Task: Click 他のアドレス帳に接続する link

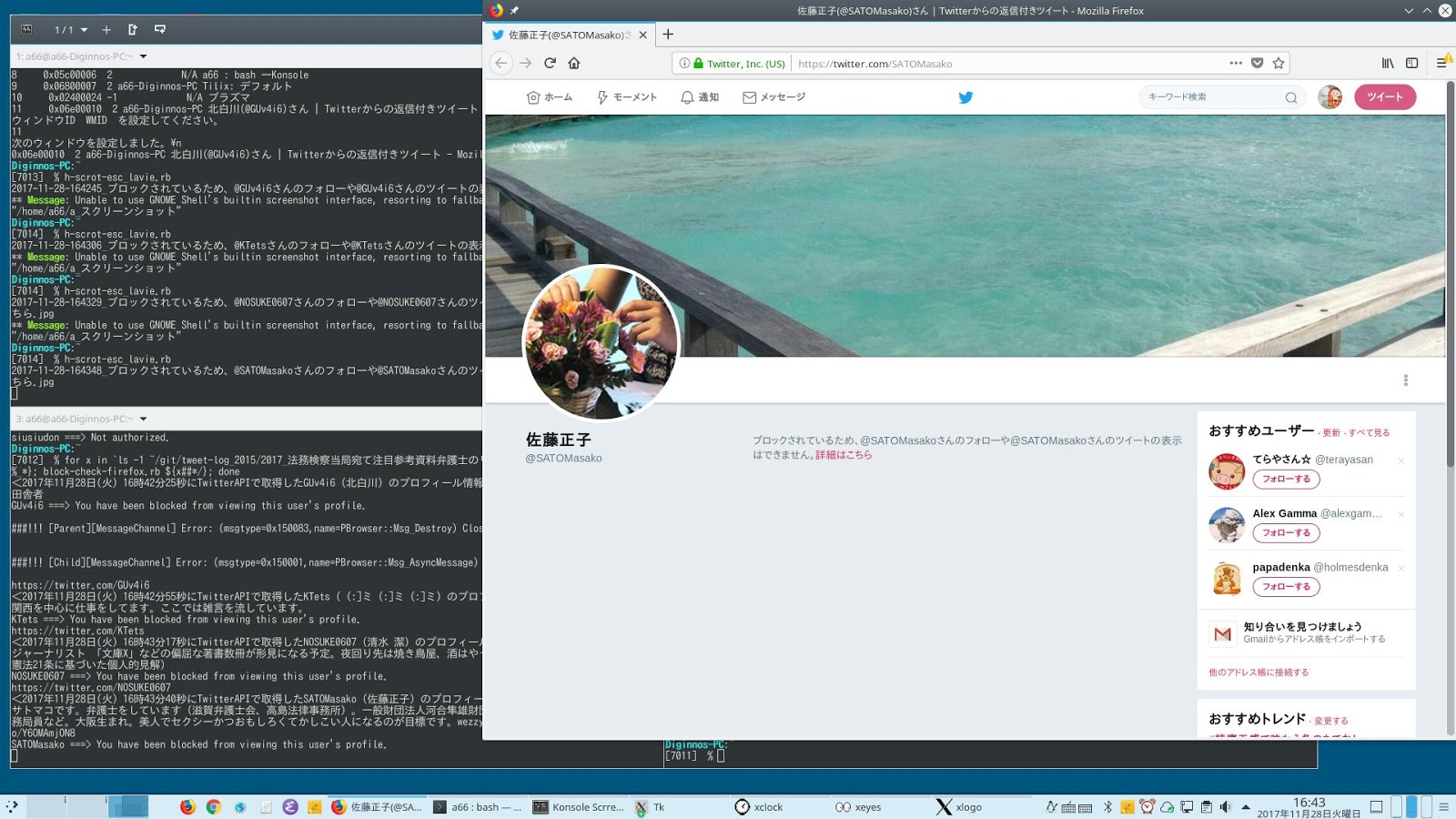Action: pyautogui.click(x=1259, y=672)
